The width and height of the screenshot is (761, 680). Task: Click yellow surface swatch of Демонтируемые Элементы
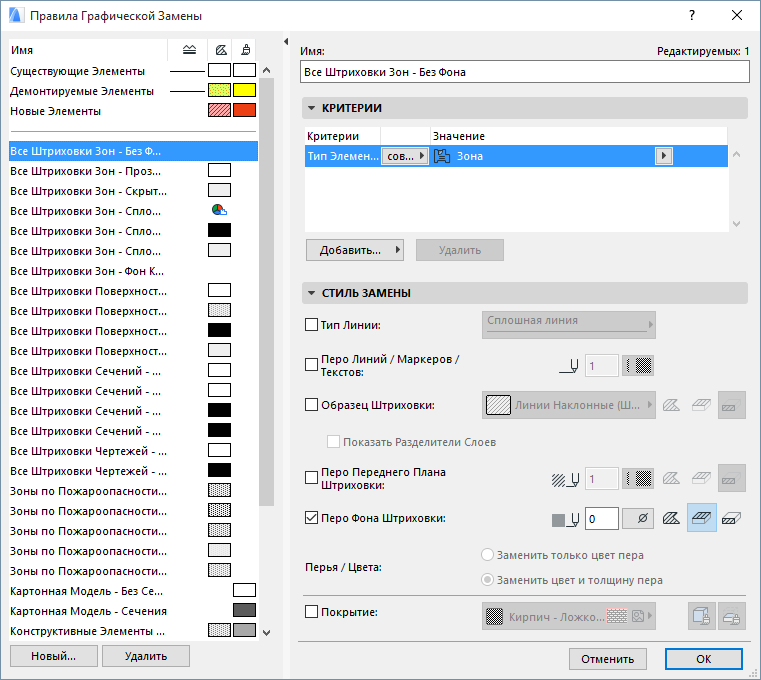coord(244,90)
